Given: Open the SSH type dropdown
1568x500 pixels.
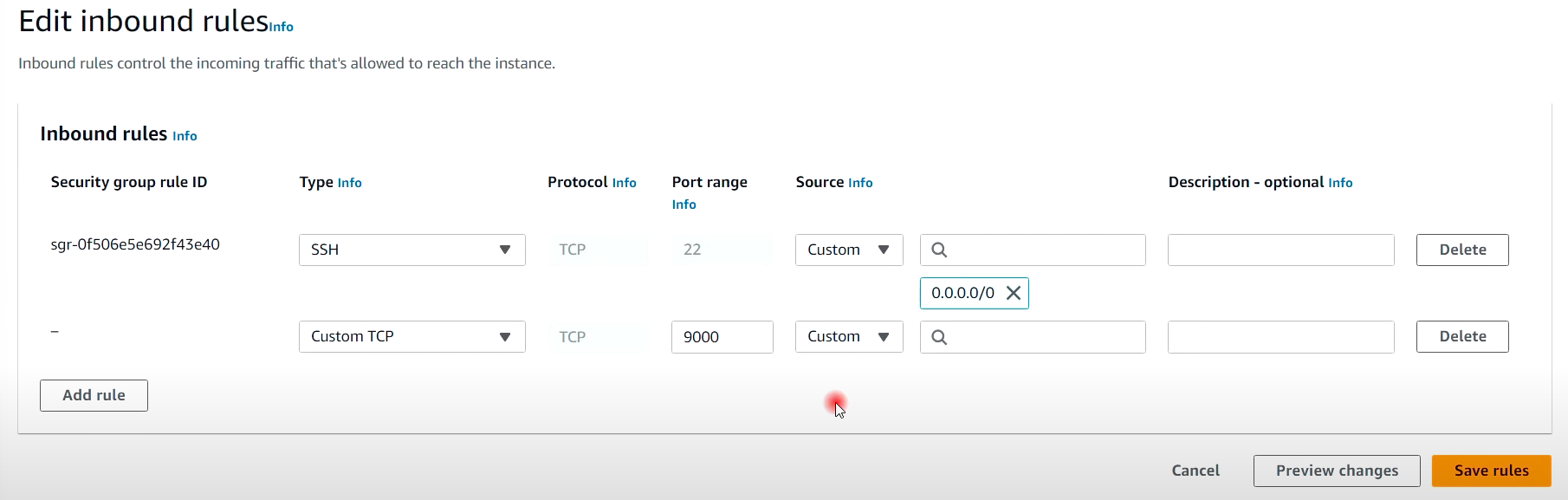Looking at the screenshot, I should tap(412, 250).
